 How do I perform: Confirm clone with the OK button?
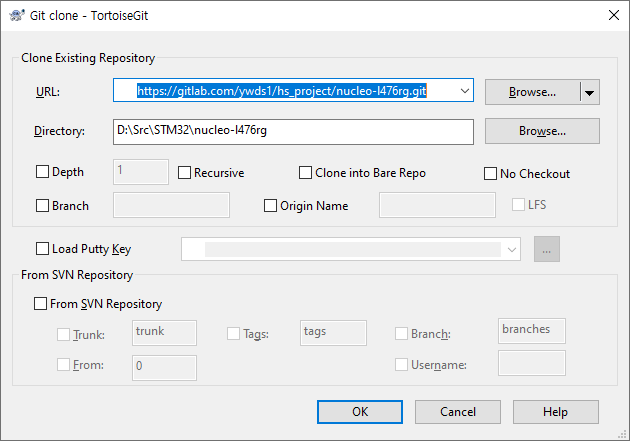pyautogui.click(x=360, y=412)
